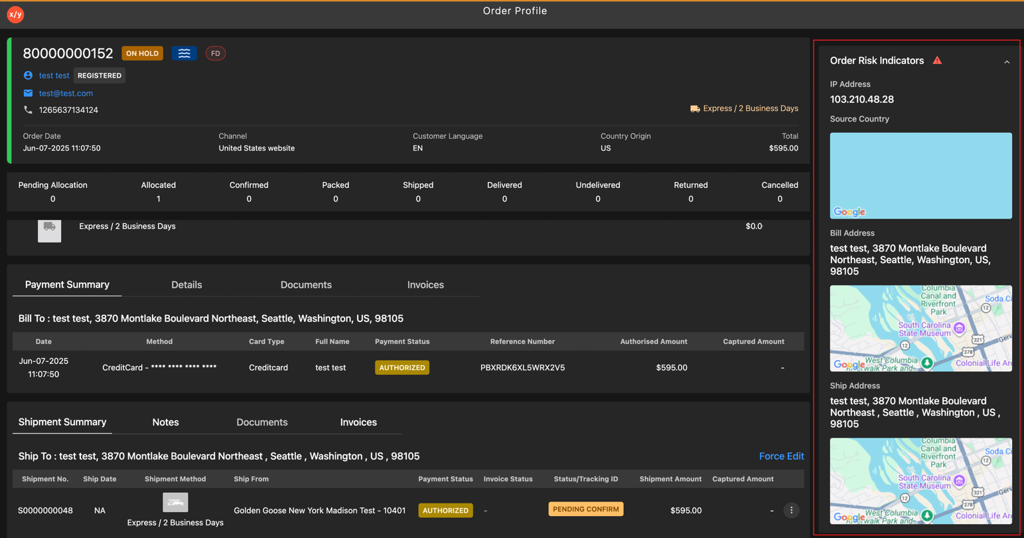The image size is (1024, 538).
Task: Click the shipment AUTHORIZED status badge
Action: click(445, 511)
